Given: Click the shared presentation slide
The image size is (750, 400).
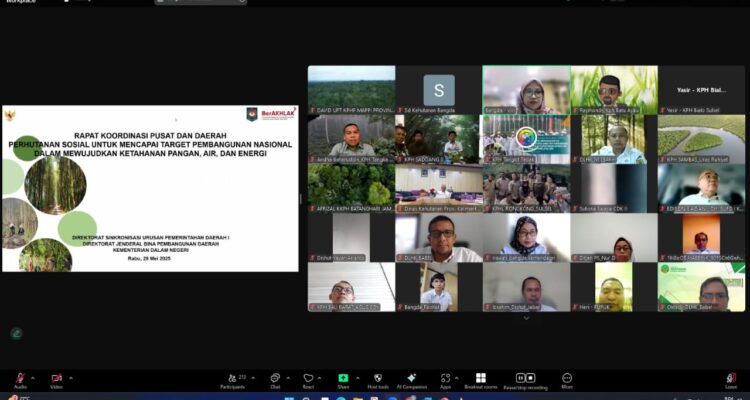Looking at the screenshot, I should point(150,189).
